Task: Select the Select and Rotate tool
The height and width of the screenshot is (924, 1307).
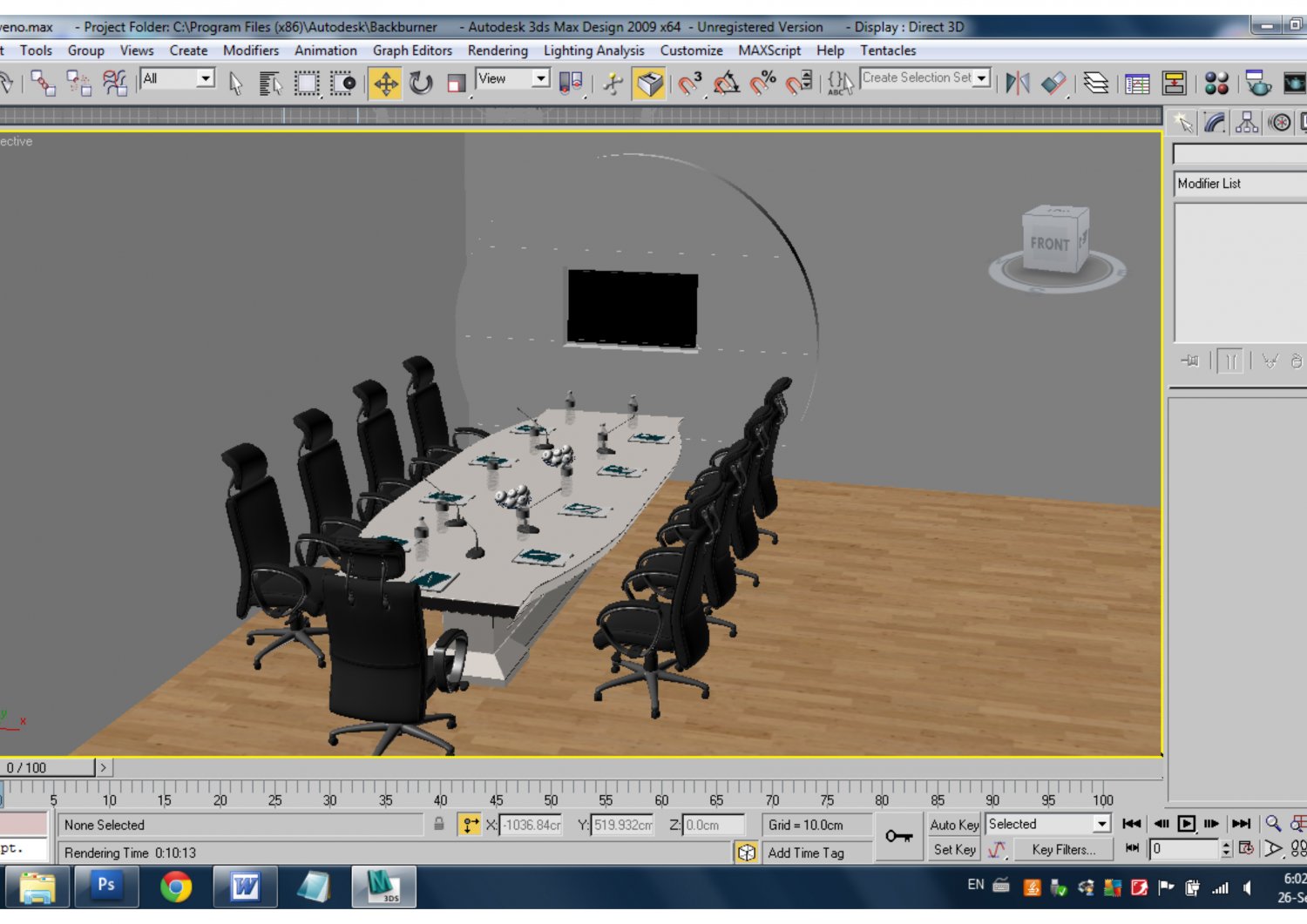Action: click(x=423, y=84)
